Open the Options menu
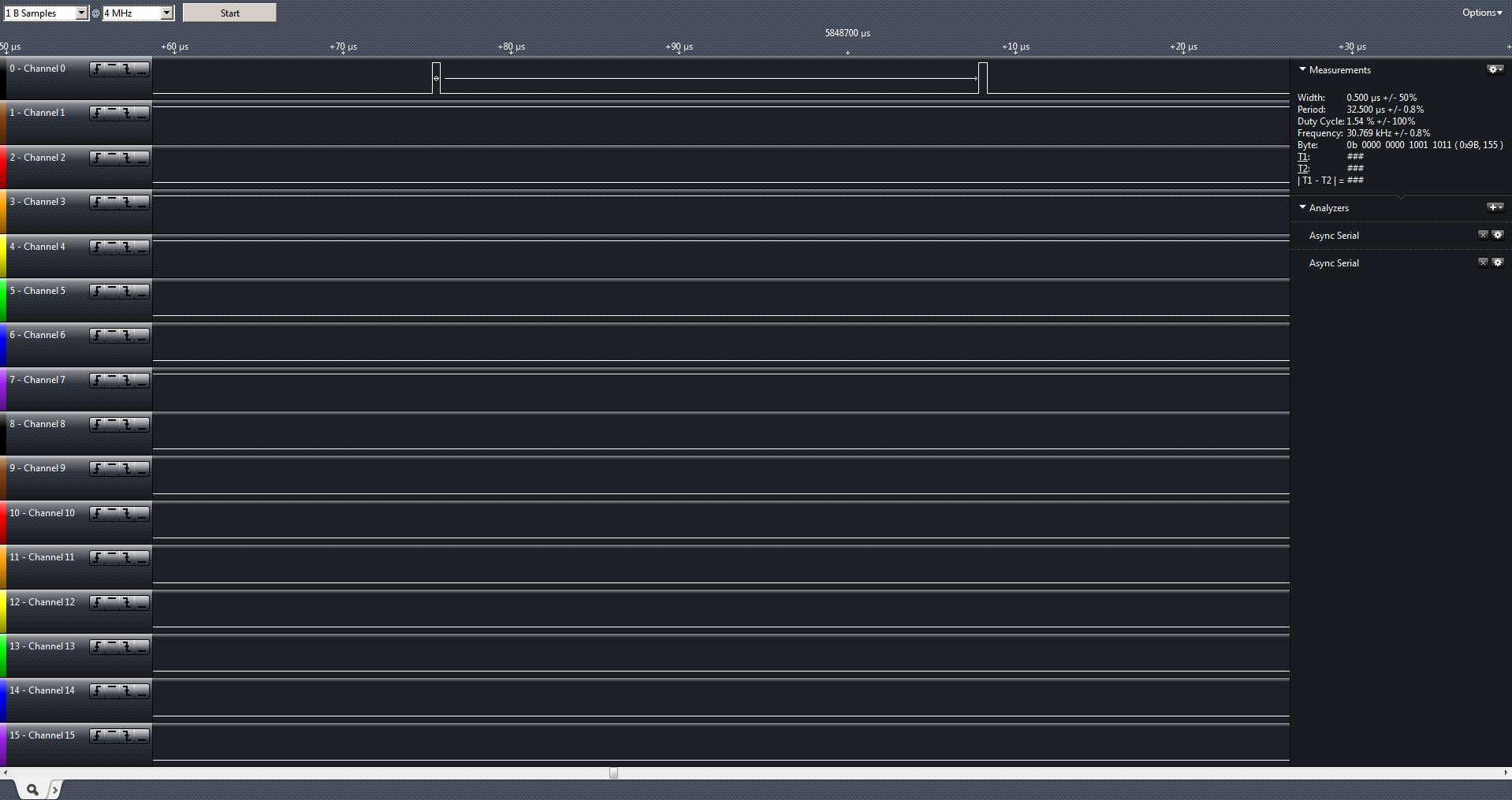Image resolution: width=1512 pixels, height=800 pixels. point(1482,13)
